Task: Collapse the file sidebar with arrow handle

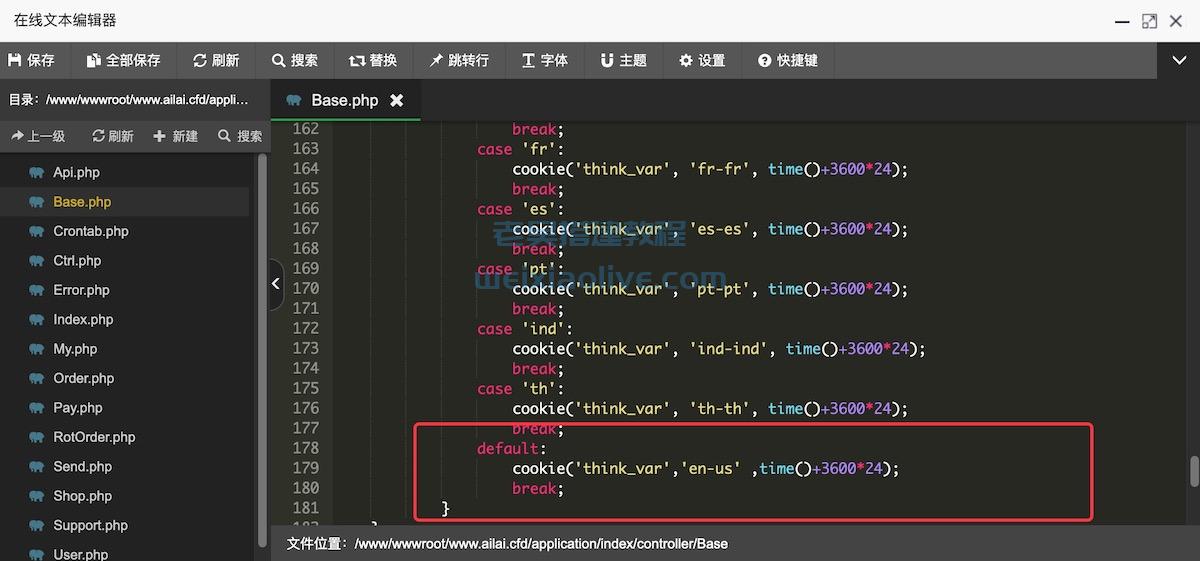Action: (x=276, y=284)
